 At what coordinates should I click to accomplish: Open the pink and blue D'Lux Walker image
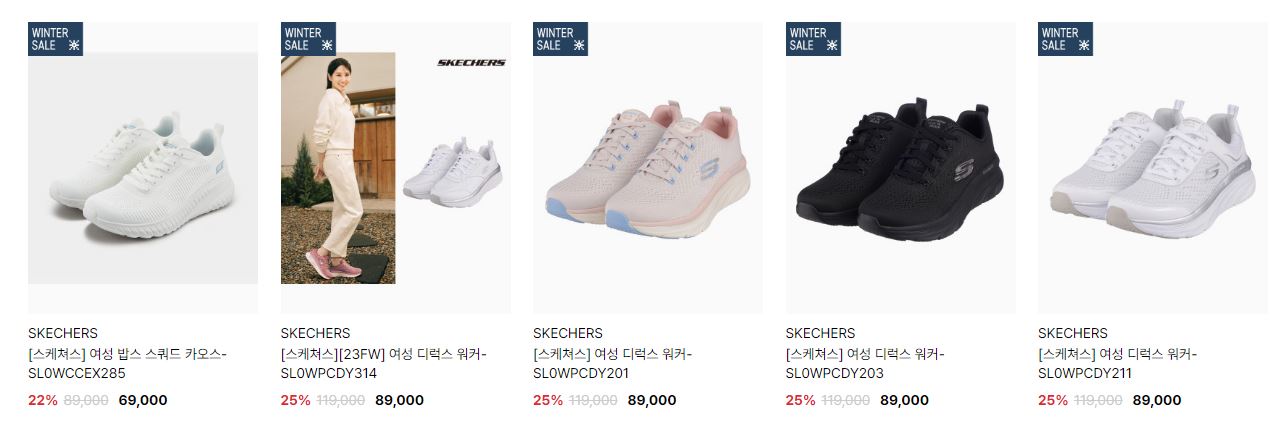coord(648,168)
